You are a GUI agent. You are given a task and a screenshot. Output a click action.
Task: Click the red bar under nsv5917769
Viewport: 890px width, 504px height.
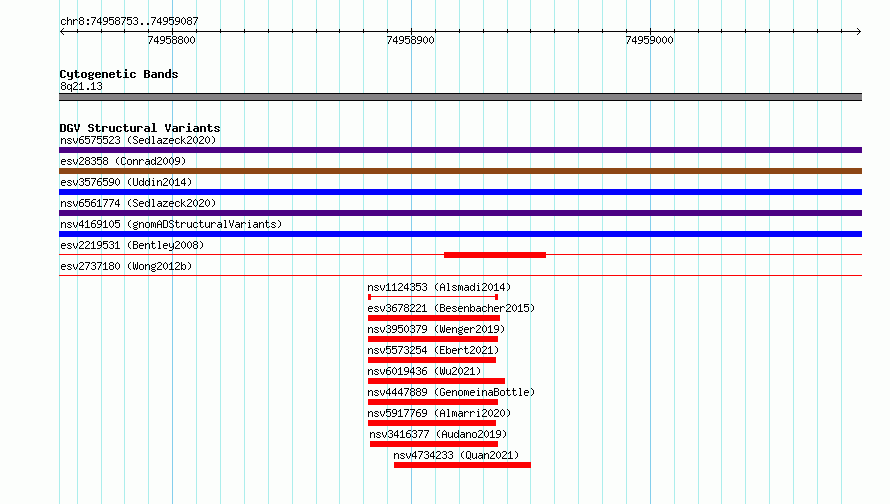click(x=432, y=423)
